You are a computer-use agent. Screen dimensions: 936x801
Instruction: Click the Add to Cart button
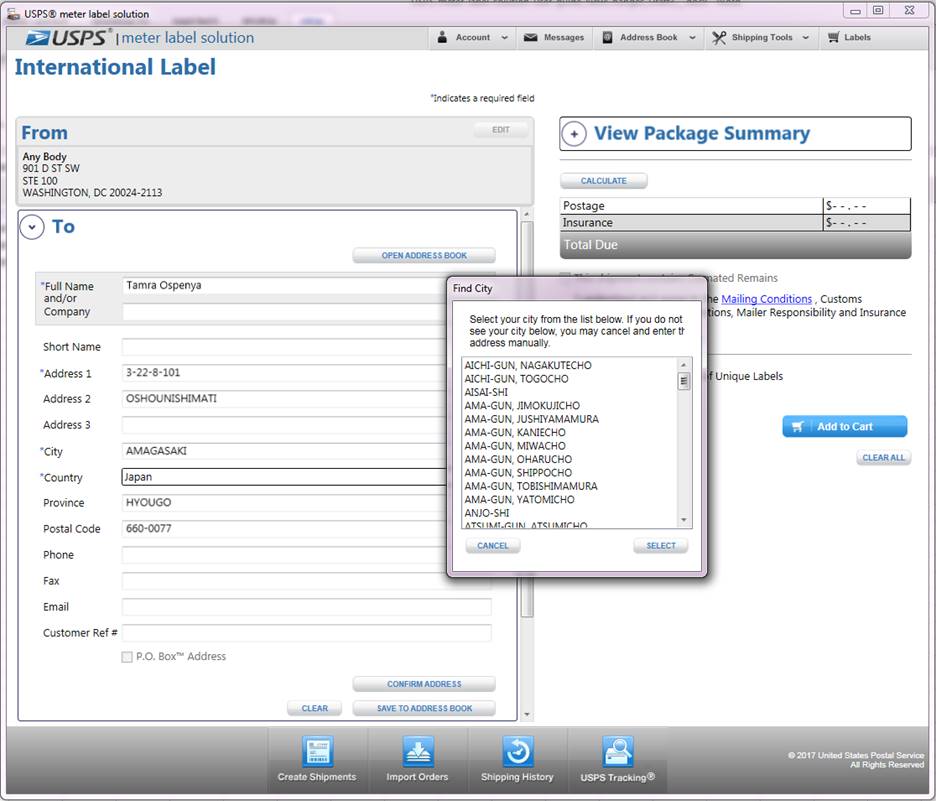(844, 427)
